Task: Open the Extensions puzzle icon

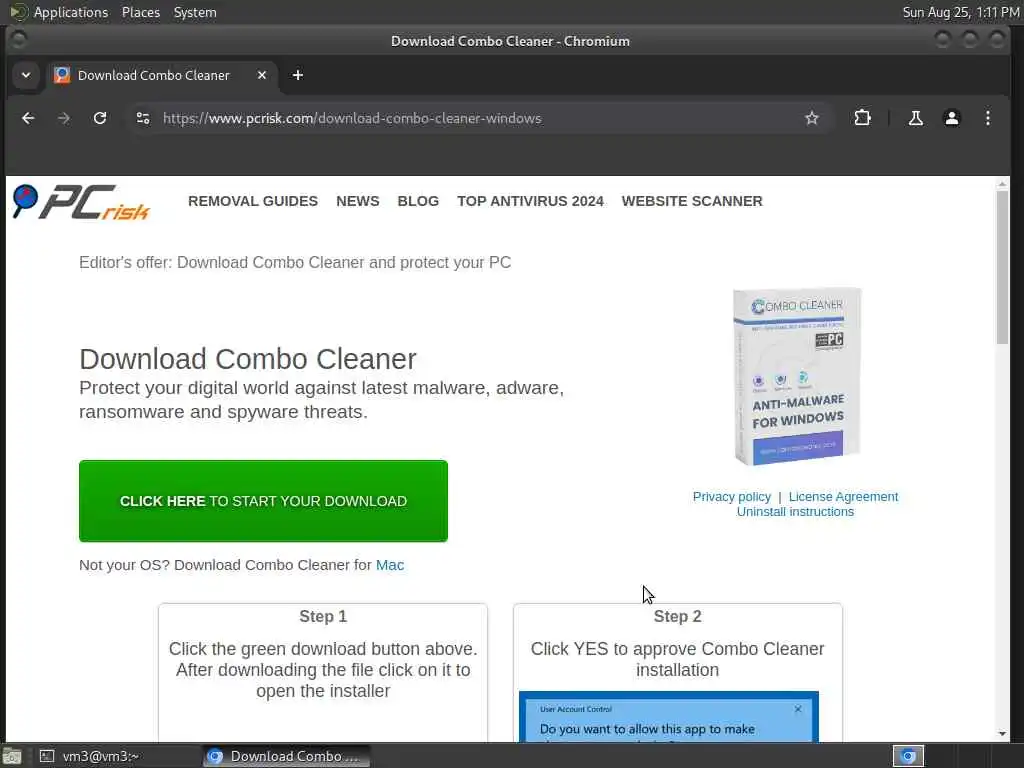Action: (x=862, y=118)
